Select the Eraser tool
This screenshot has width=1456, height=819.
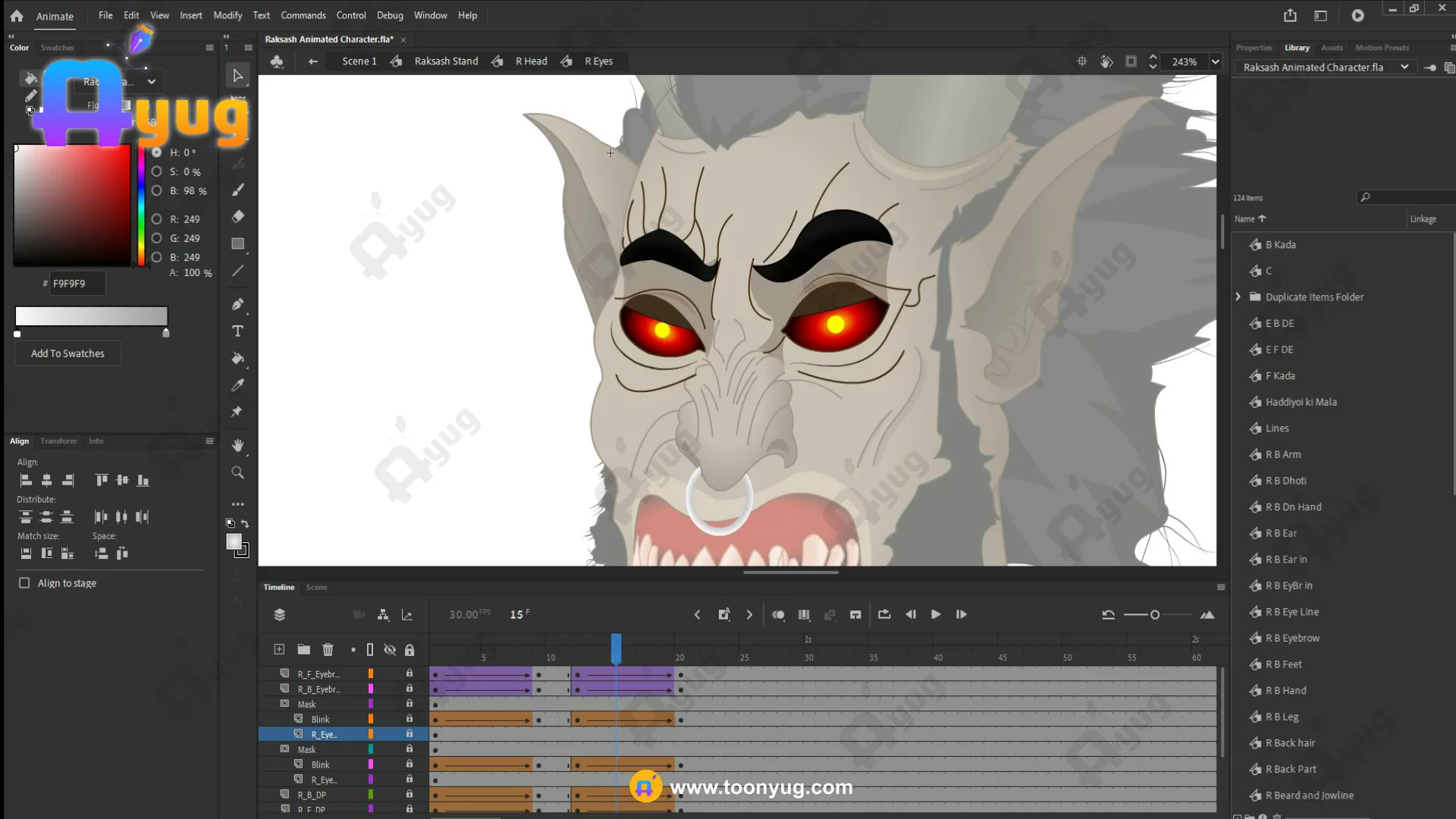(237, 217)
